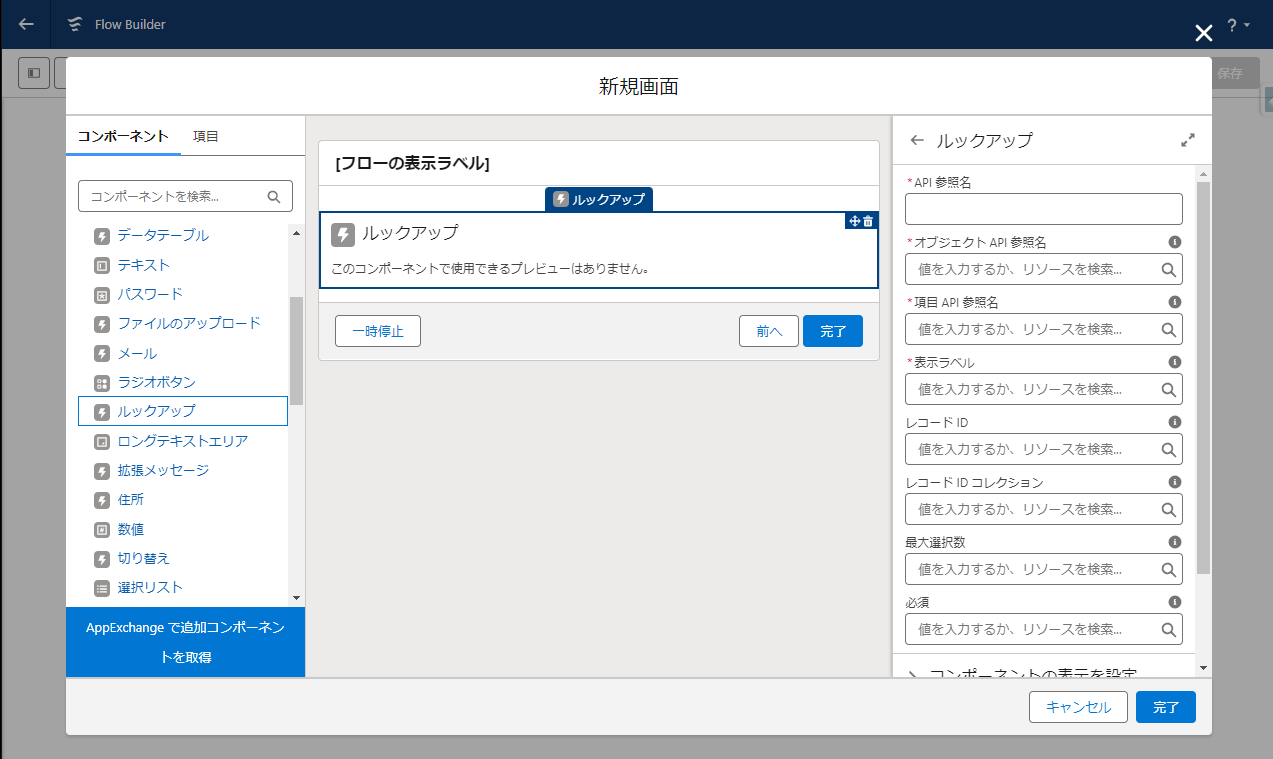Select the ルックアップ component in list

click(x=183, y=411)
